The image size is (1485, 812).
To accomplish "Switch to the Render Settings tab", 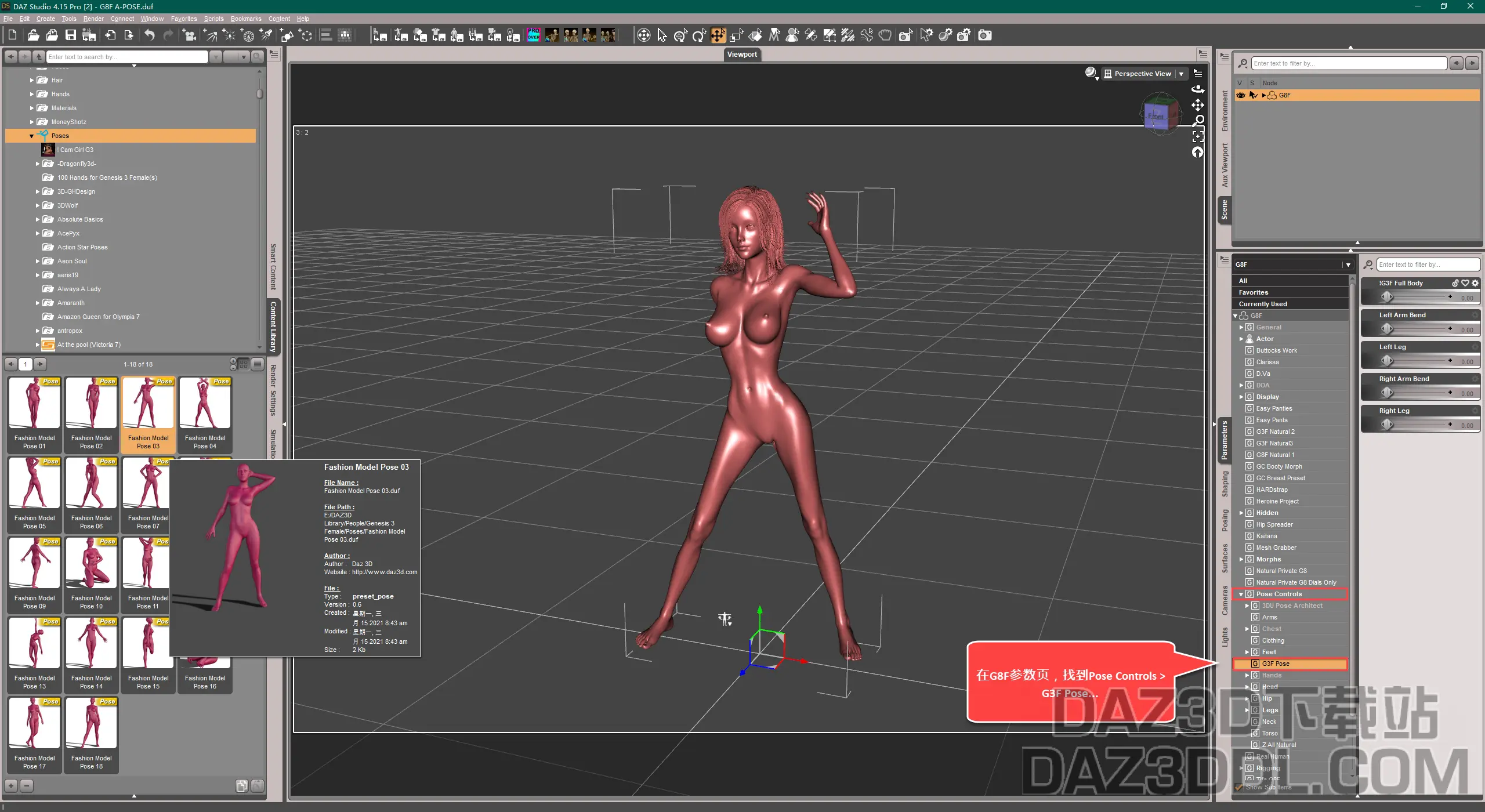I will [273, 390].
